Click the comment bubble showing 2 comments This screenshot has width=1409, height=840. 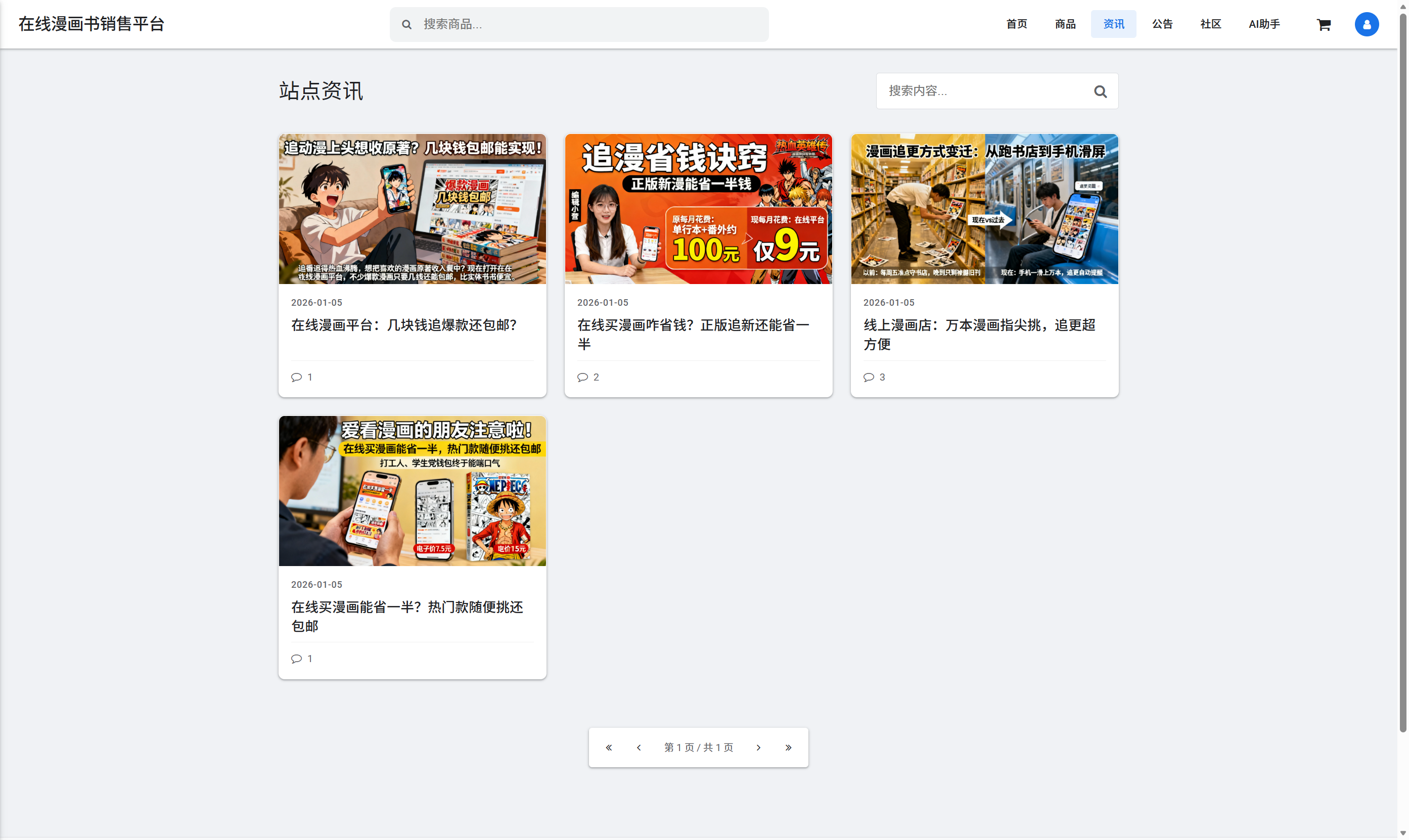(587, 377)
